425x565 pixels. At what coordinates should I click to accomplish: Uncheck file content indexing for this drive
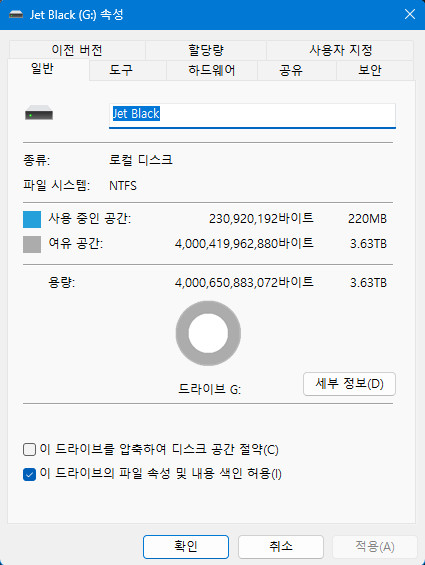(29, 474)
